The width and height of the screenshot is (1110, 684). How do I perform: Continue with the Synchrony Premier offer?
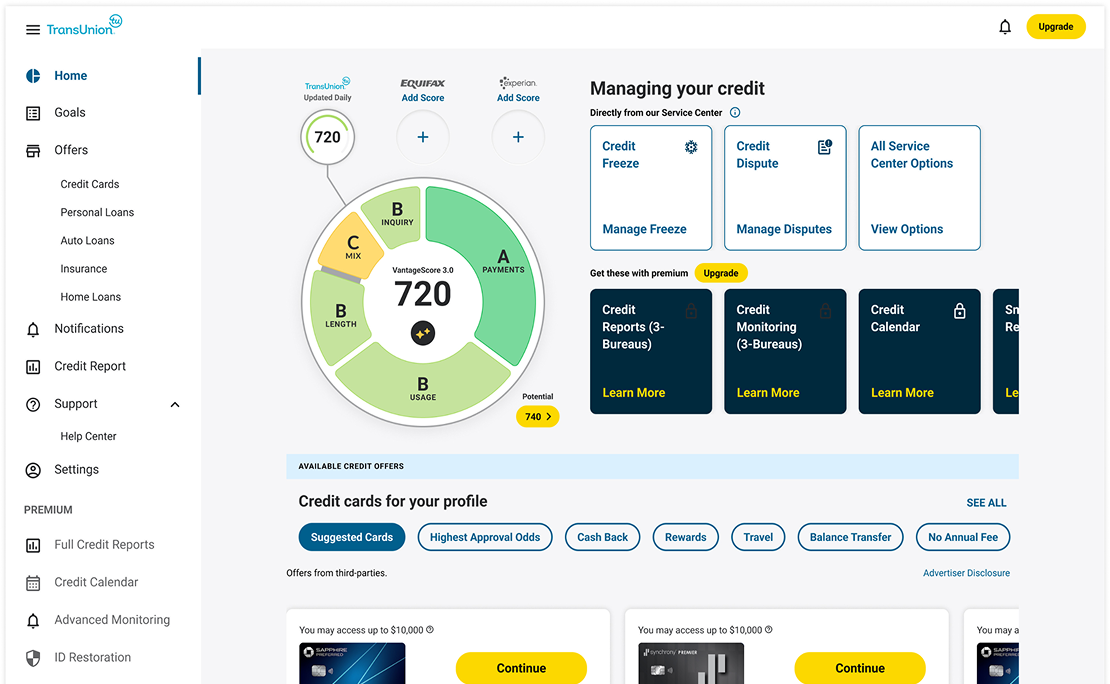tap(859, 668)
